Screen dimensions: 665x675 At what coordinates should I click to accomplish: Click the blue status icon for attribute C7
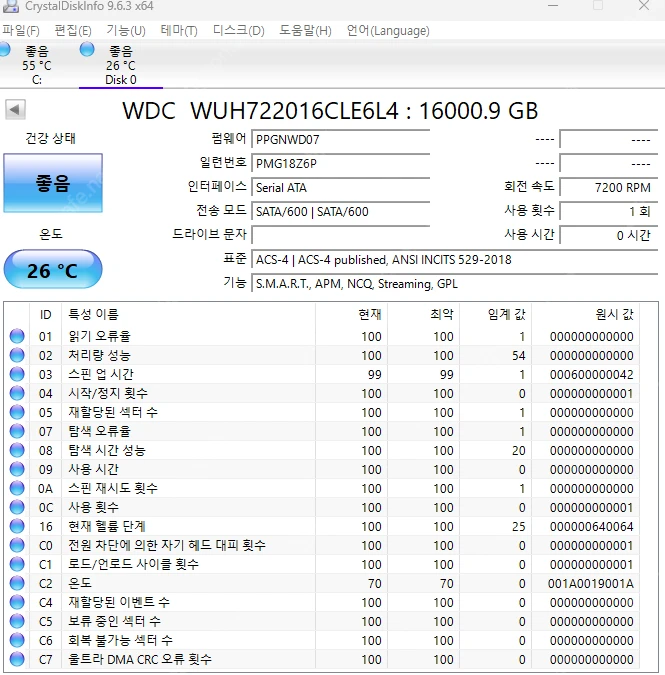click(x=17, y=659)
